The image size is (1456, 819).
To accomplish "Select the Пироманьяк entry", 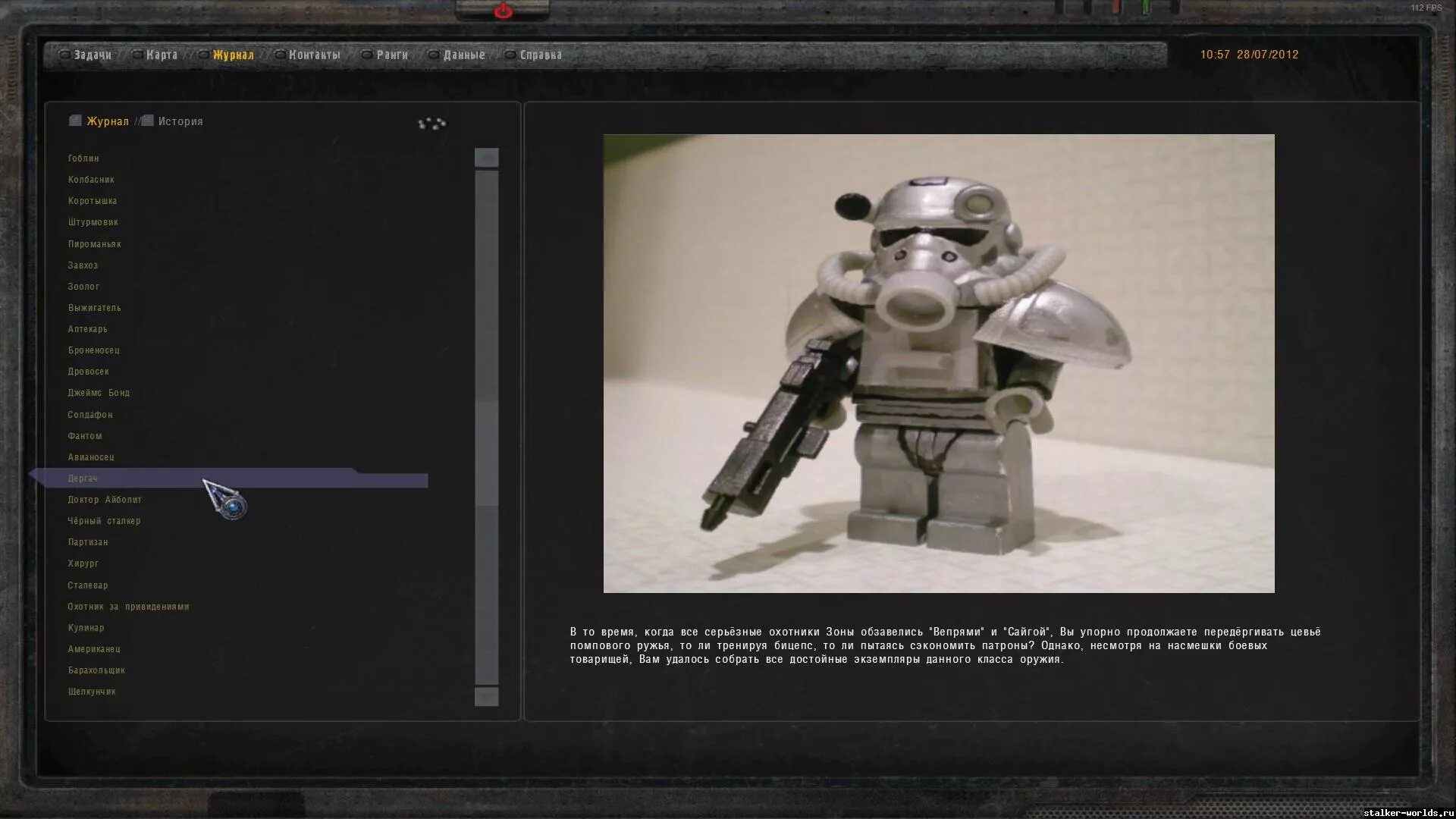I will click(95, 244).
